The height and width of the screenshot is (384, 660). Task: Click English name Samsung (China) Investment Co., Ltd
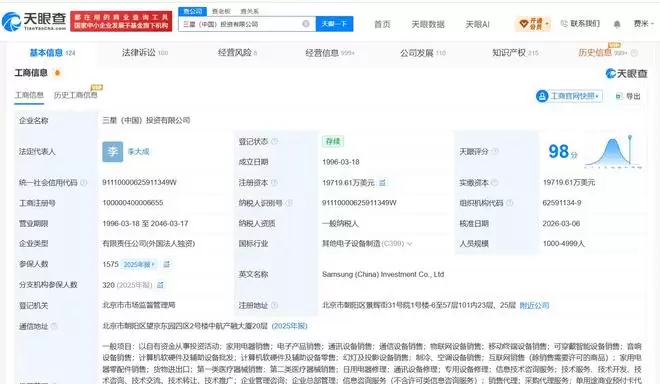(383, 275)
